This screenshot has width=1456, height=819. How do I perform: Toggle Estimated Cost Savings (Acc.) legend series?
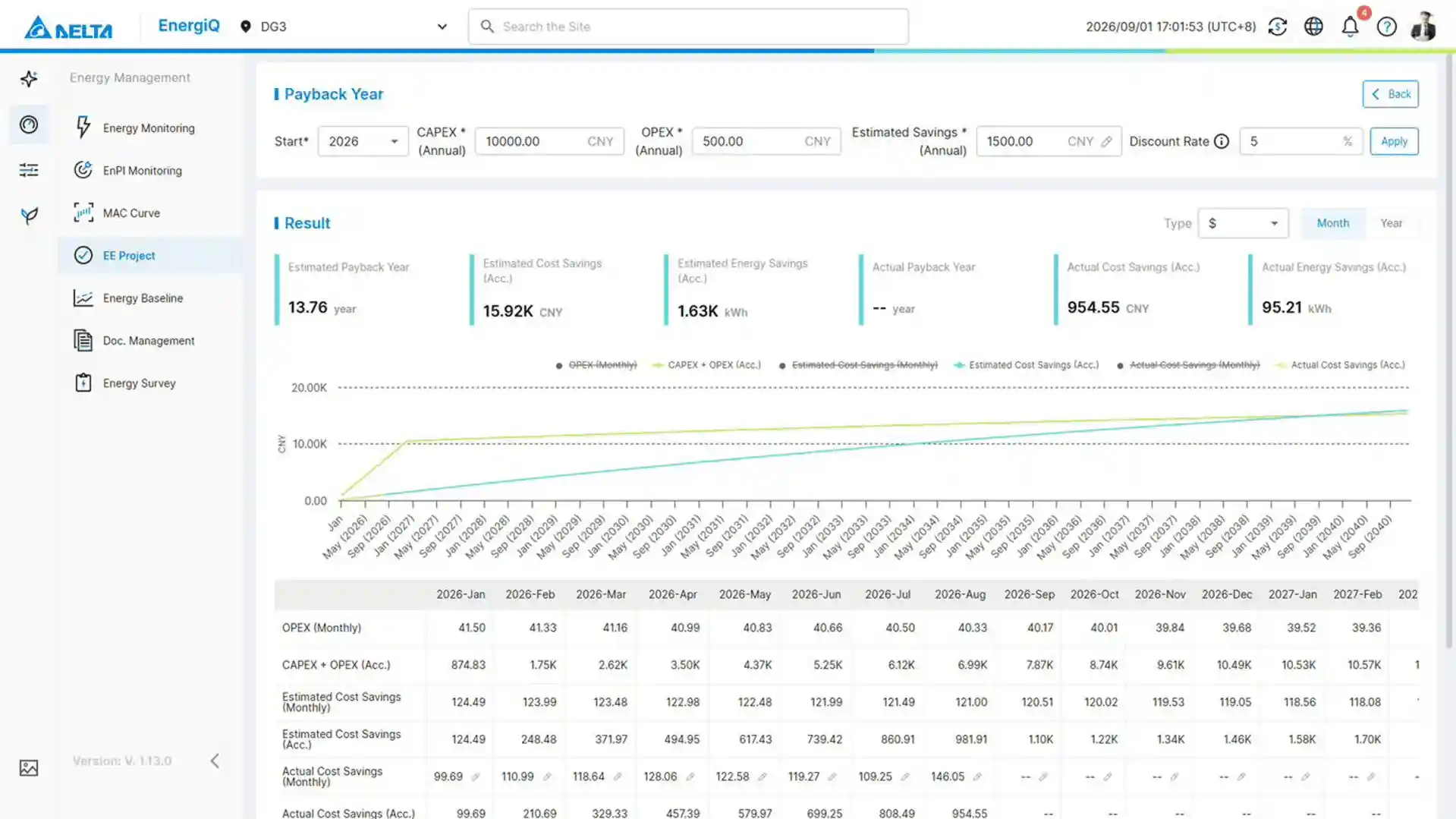pyautogui.click(x=1026, y=365)
